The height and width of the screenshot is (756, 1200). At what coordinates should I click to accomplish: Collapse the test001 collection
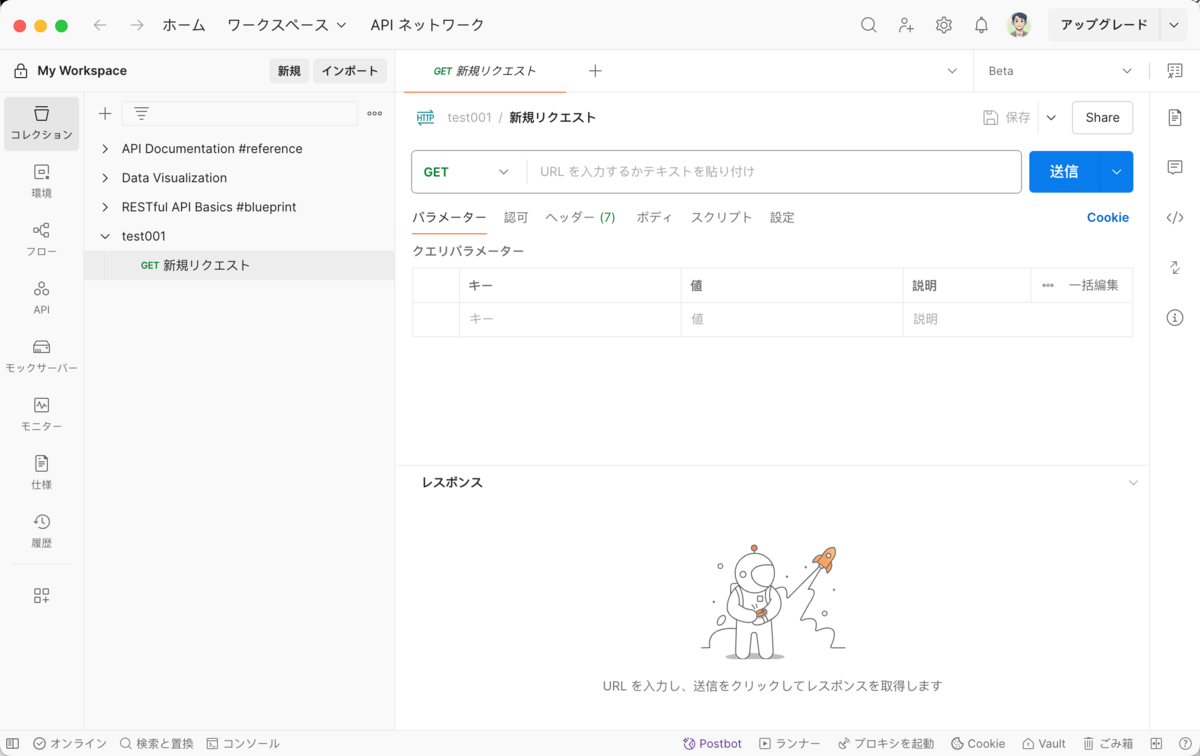(105, 236)
